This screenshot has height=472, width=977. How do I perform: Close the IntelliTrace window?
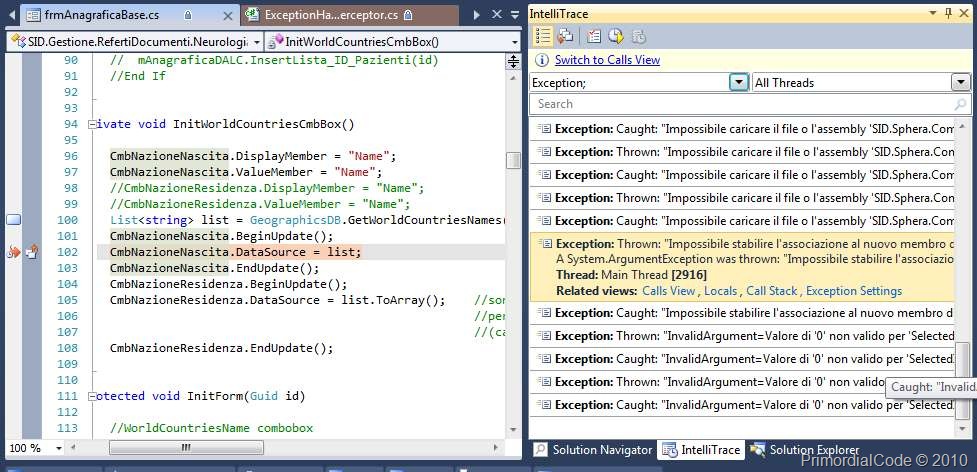(x=966, y=14)
